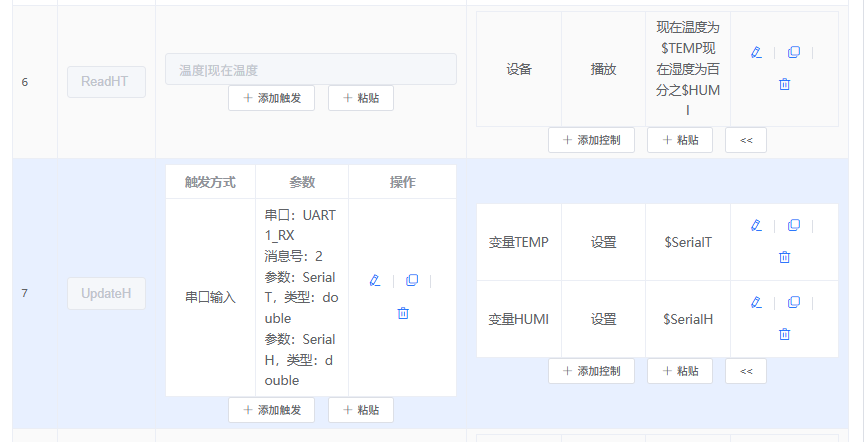Click 设置 in the 变量TEMP row
864x442 pixels.
coord(603,242)
